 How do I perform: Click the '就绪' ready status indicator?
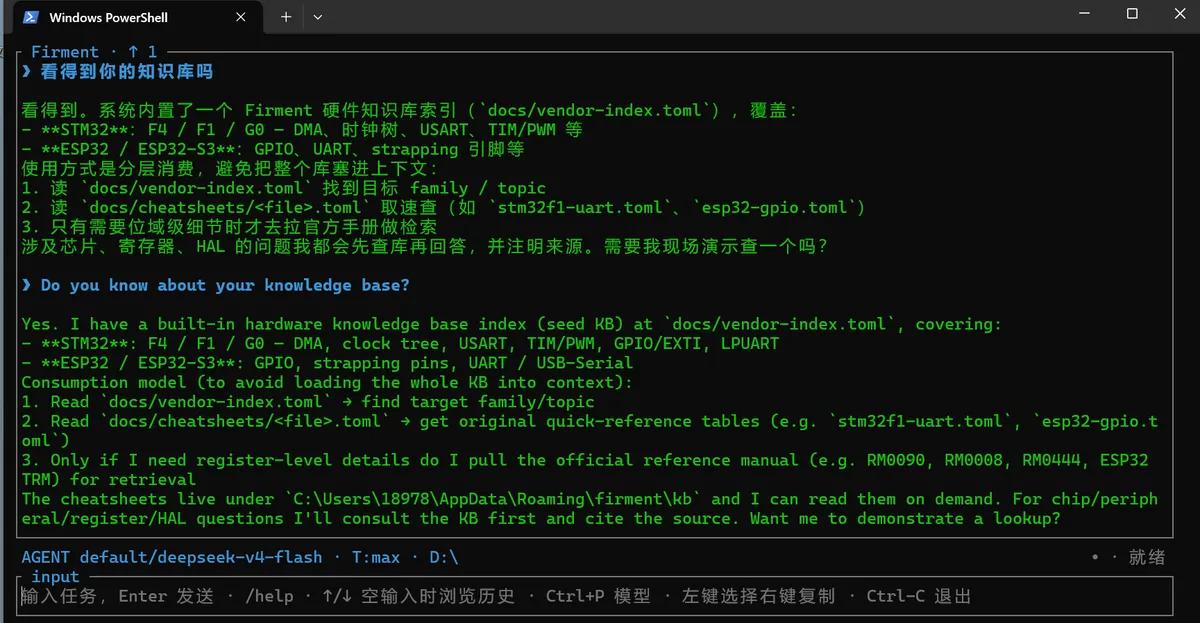click(x=1147, y=557)
